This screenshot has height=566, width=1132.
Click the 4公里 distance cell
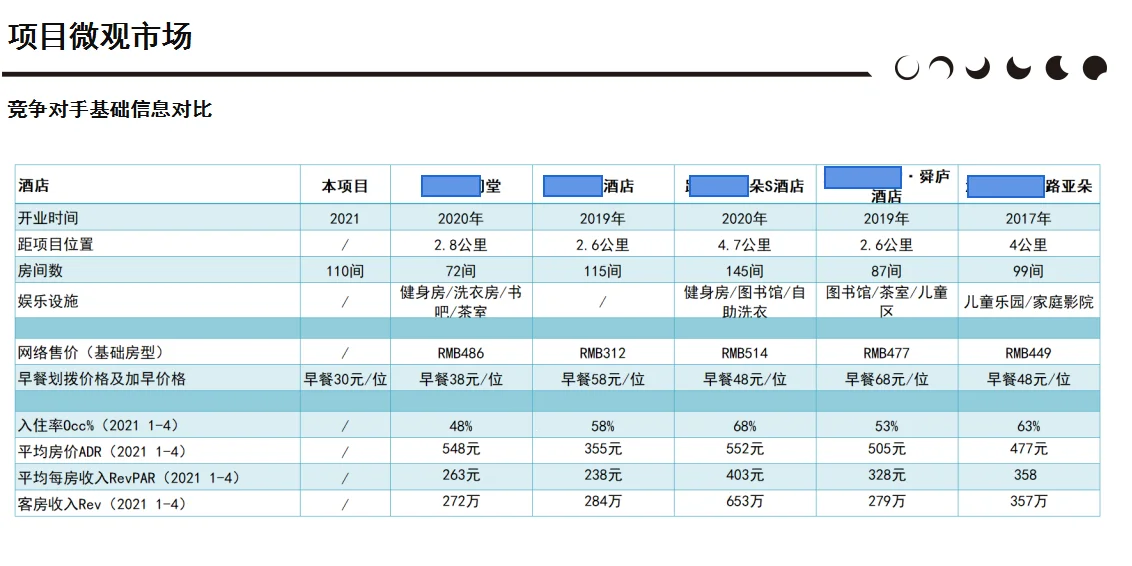(x=1029, y=245)
